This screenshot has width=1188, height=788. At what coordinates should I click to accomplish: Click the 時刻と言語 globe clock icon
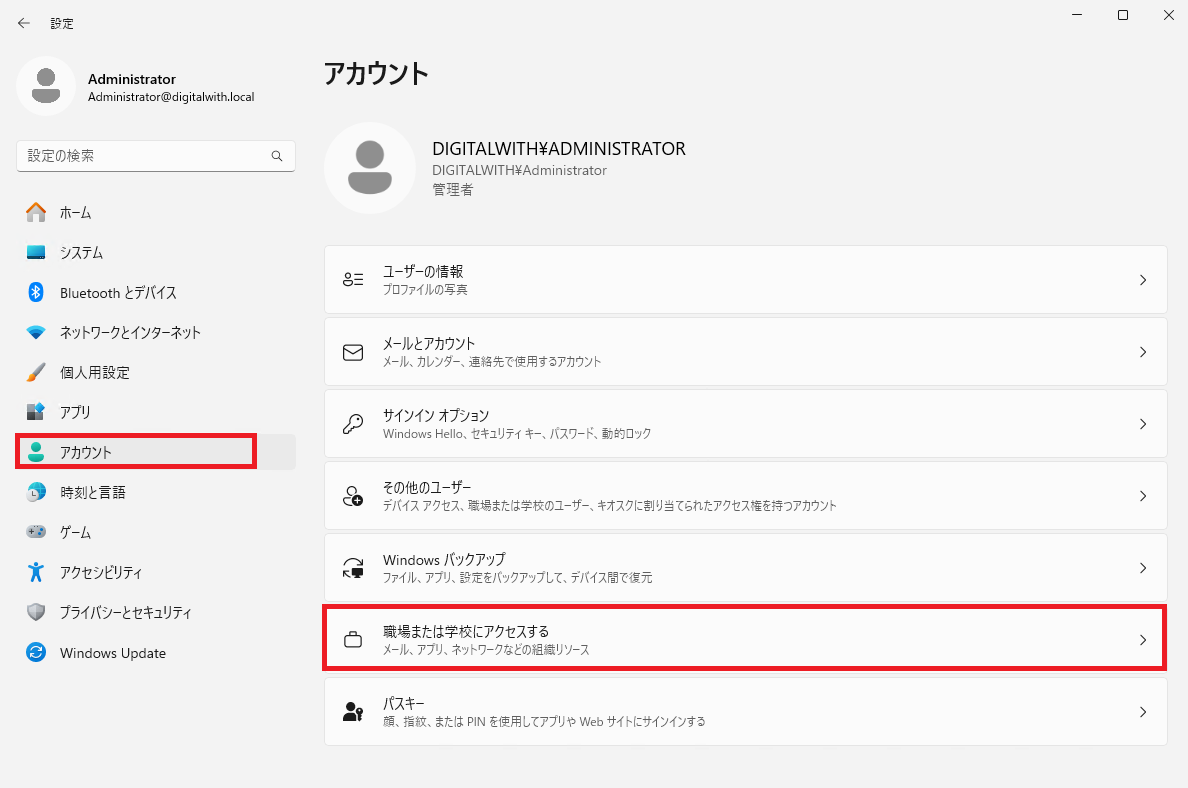36,492
